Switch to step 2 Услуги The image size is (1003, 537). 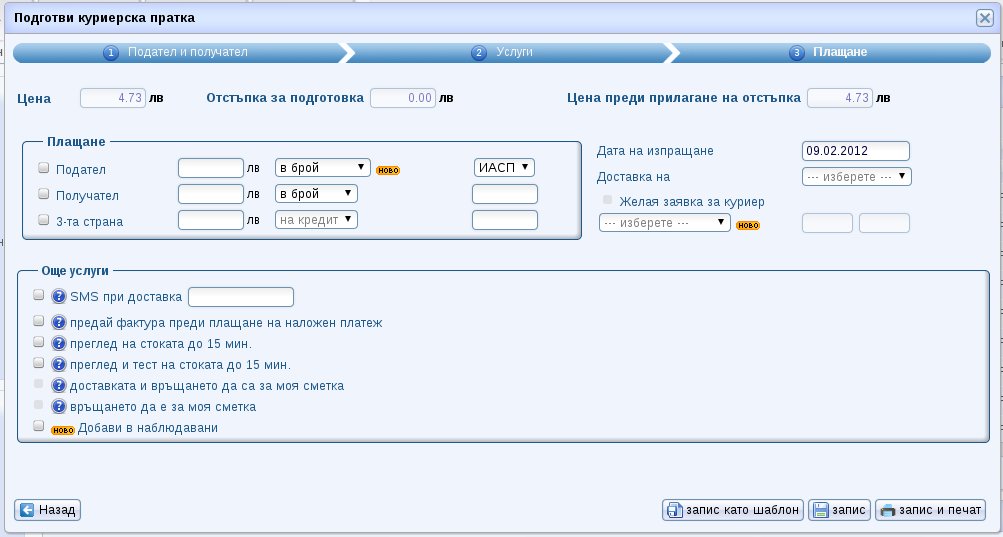point(505,52)
